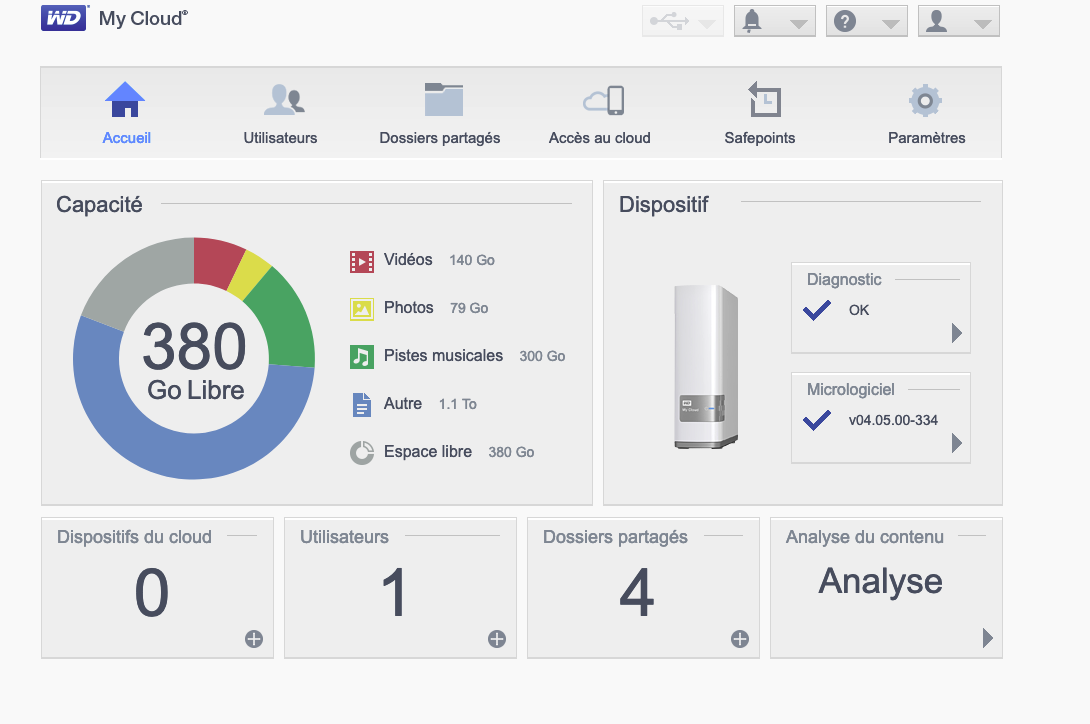Screen dimensions: 1090x724
Task: Click the Autre legend label
Action: pos(403,403)
